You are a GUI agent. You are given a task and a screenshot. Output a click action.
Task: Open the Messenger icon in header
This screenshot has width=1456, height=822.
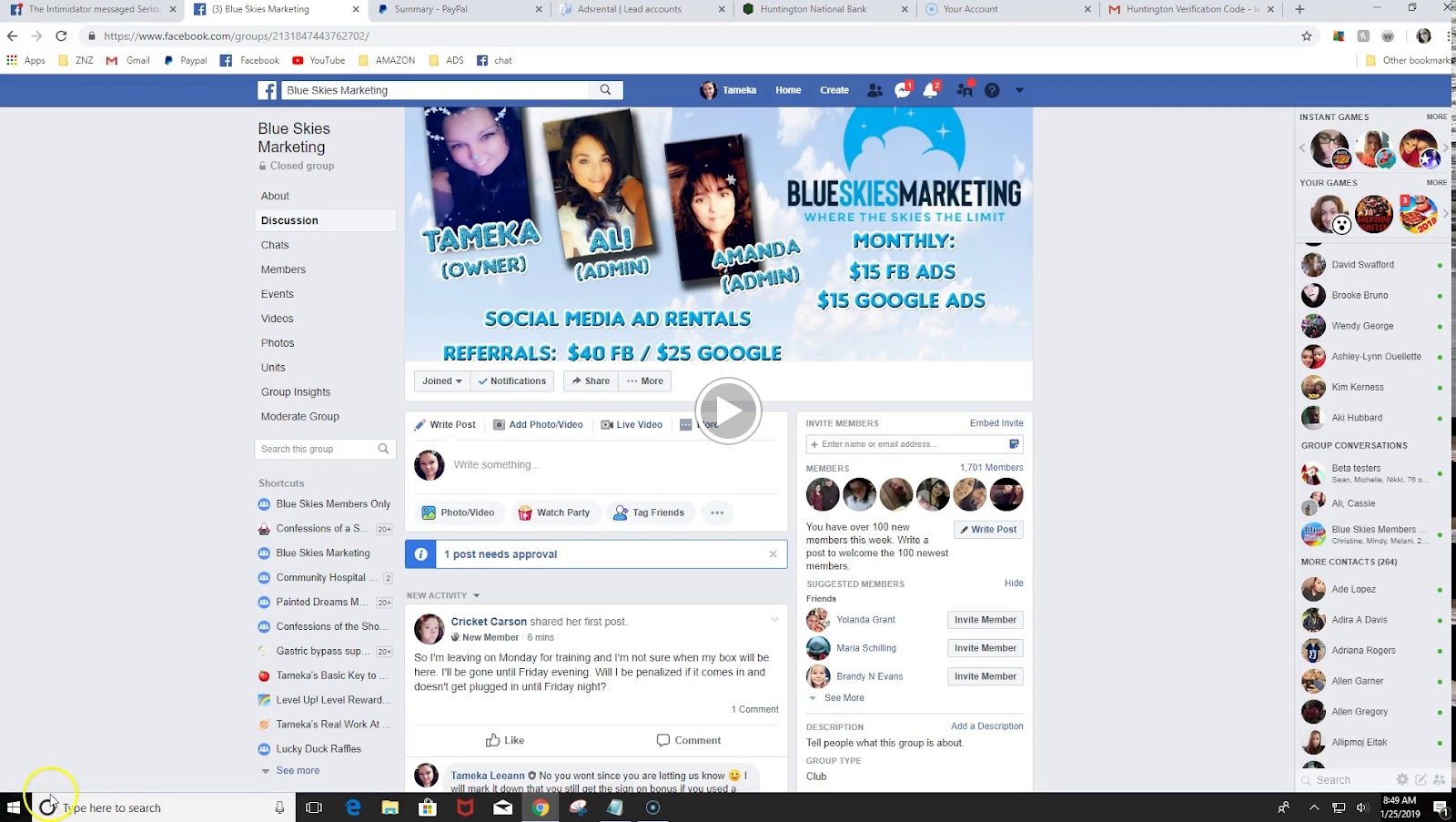pos(903,90)
